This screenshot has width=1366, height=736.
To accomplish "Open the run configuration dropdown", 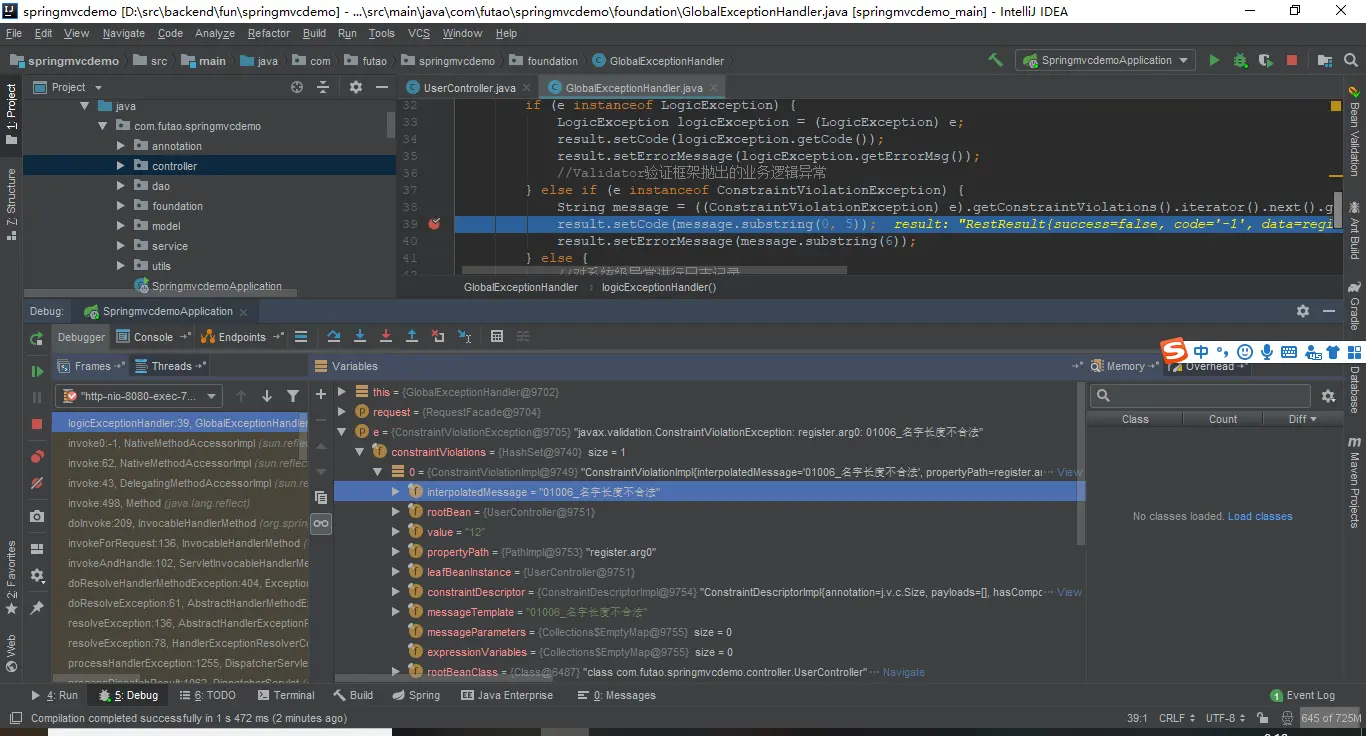I will (1105, 60).
